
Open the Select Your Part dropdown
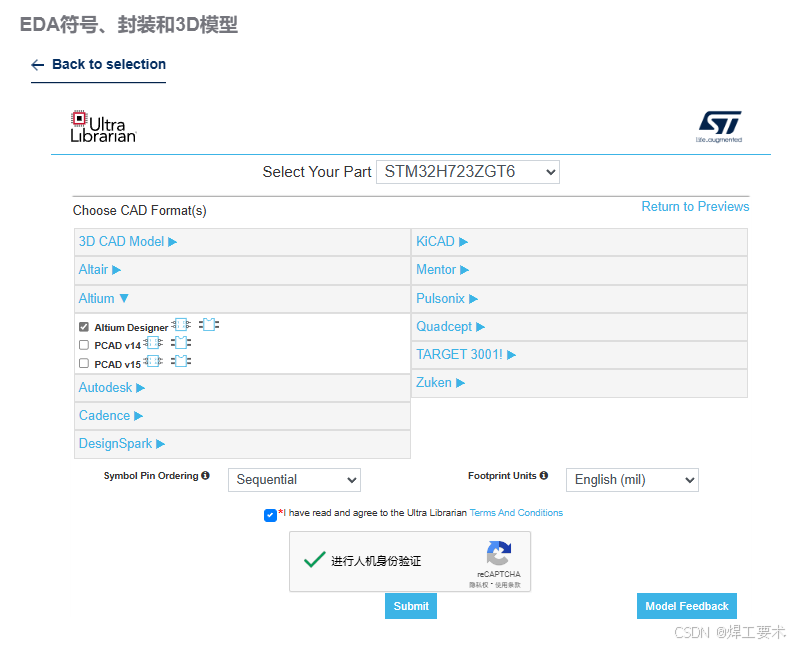tap(468, 172)
